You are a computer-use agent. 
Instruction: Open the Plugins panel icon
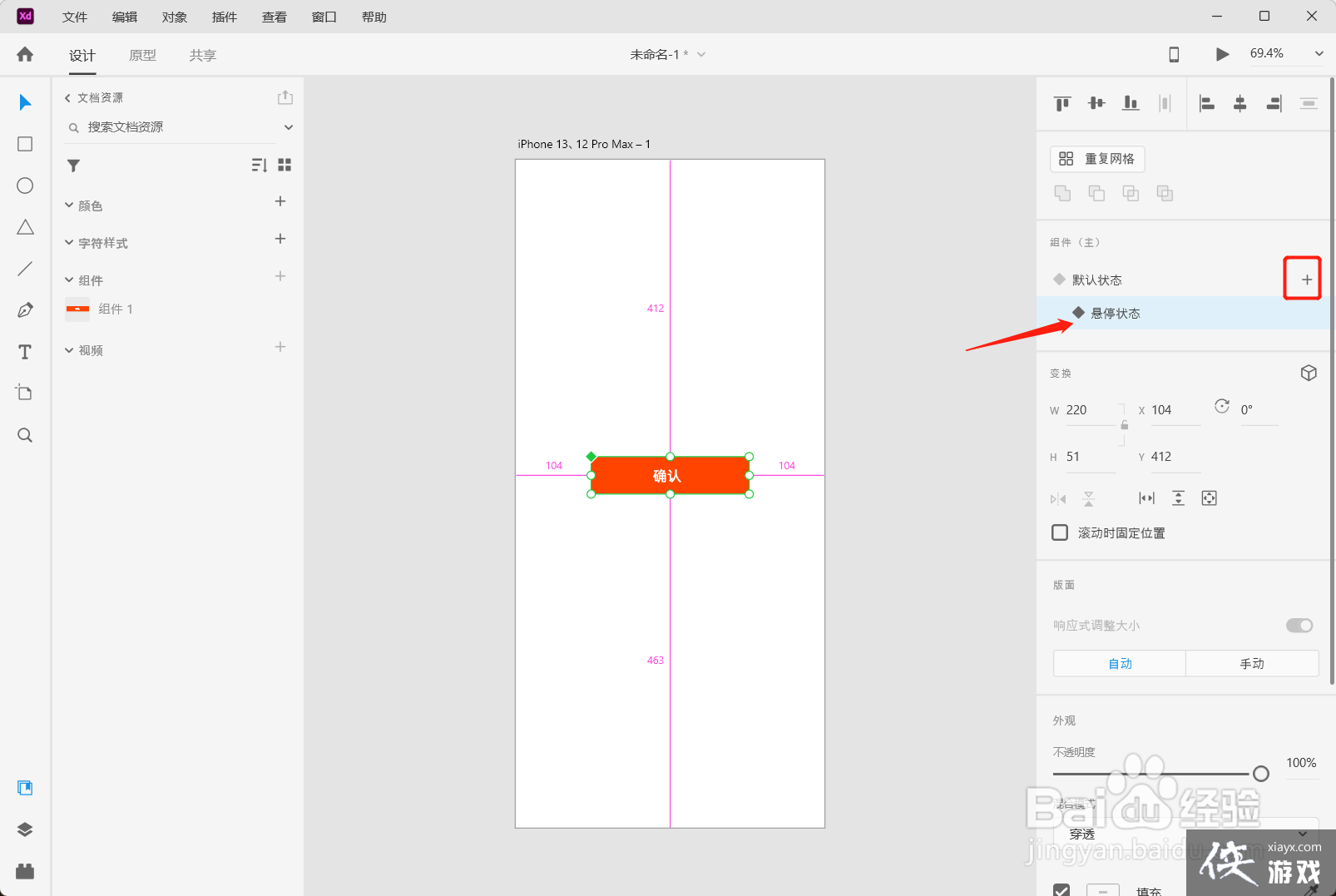click(25, 871)
